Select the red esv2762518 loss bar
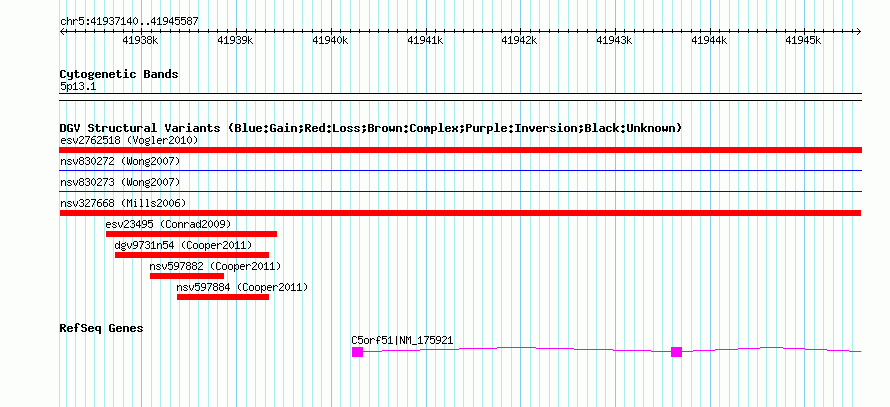 (x=460, y=150)
